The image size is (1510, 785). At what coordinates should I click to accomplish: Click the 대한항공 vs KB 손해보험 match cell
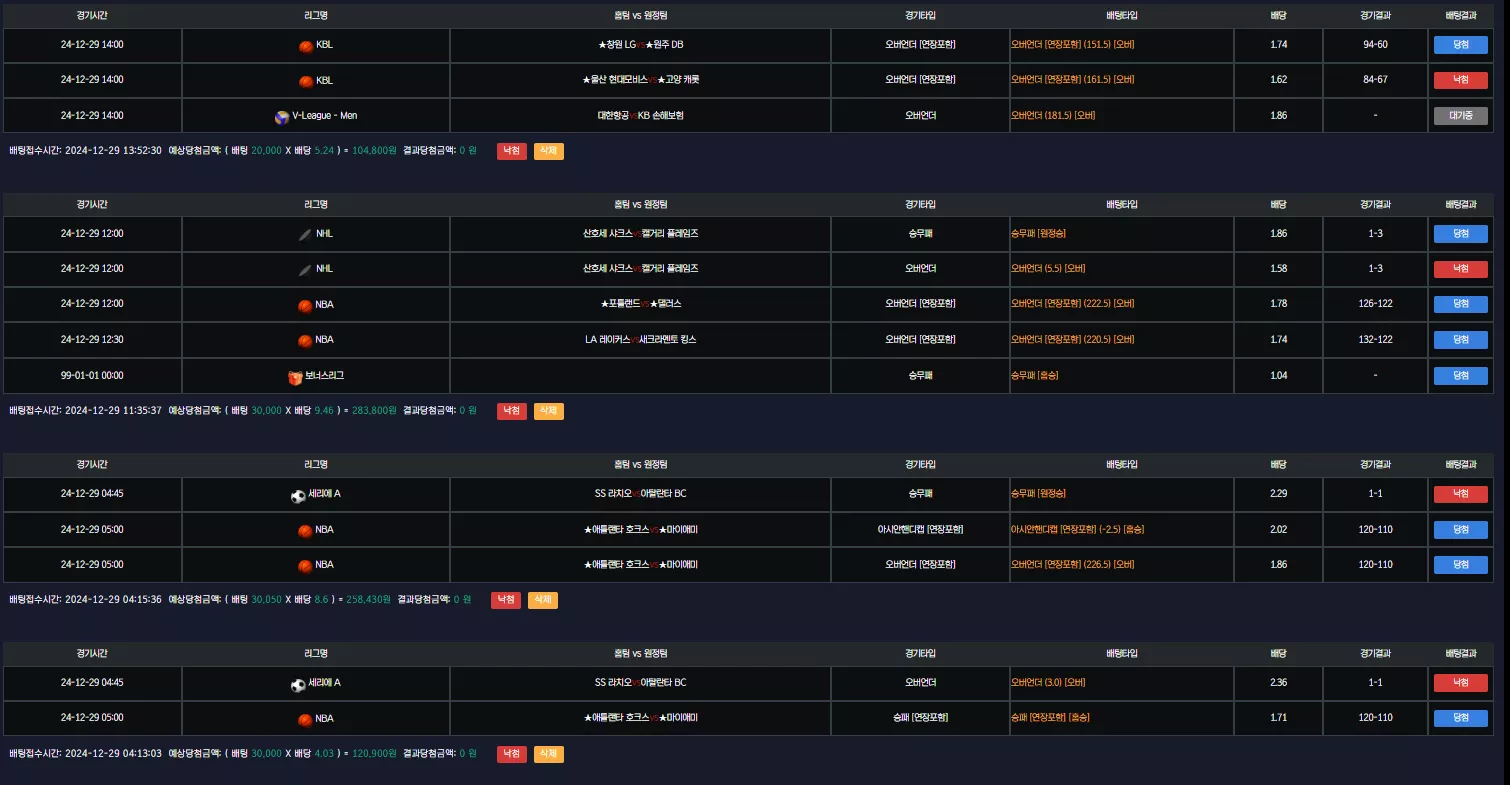[x=640, y=116]
